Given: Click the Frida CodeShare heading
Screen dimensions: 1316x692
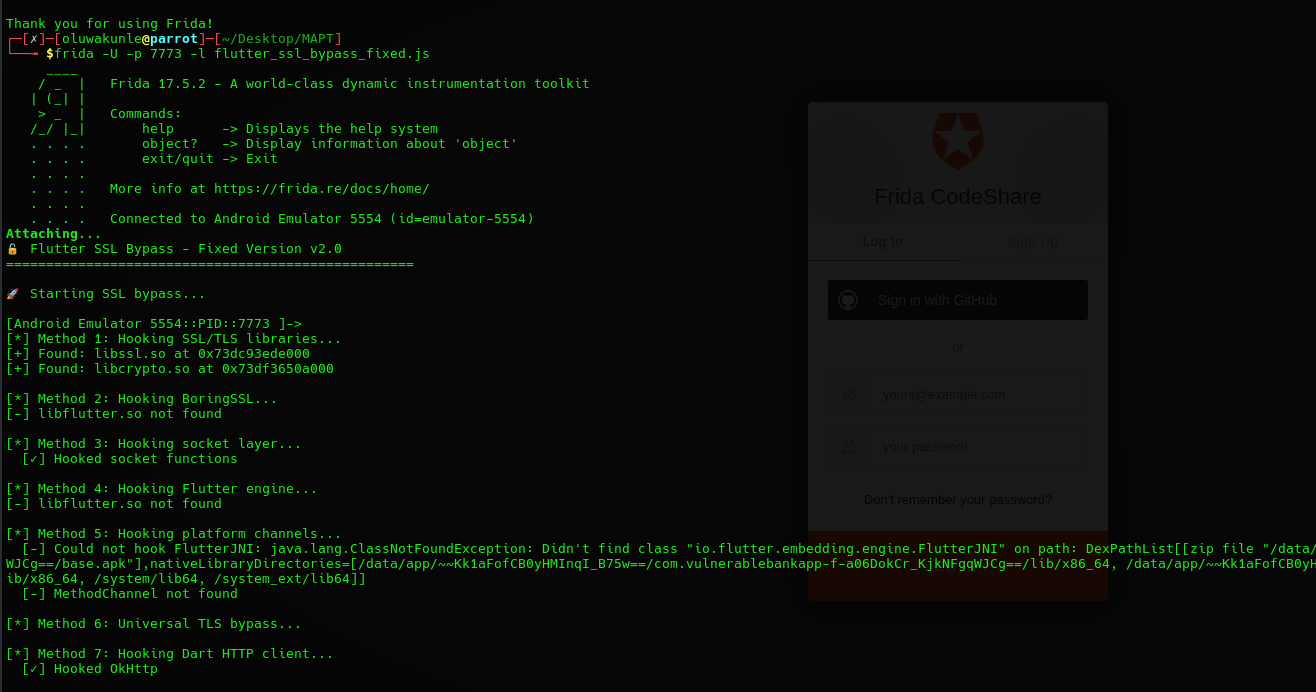Looking at the screenshot, I should [958, 197].
